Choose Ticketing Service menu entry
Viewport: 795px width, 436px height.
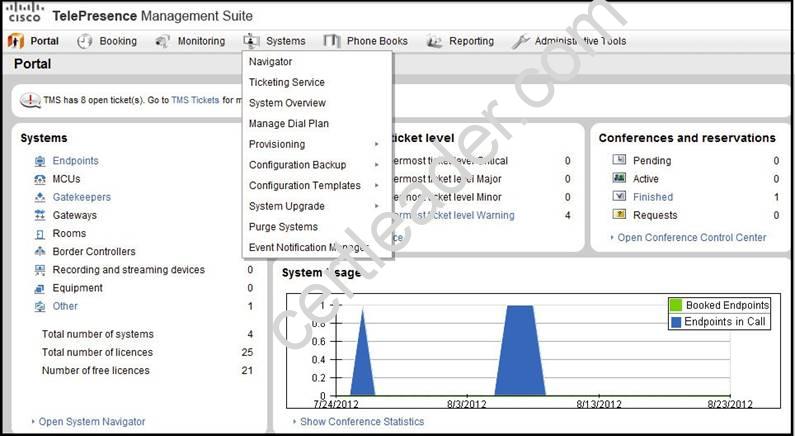coord(286,82)
